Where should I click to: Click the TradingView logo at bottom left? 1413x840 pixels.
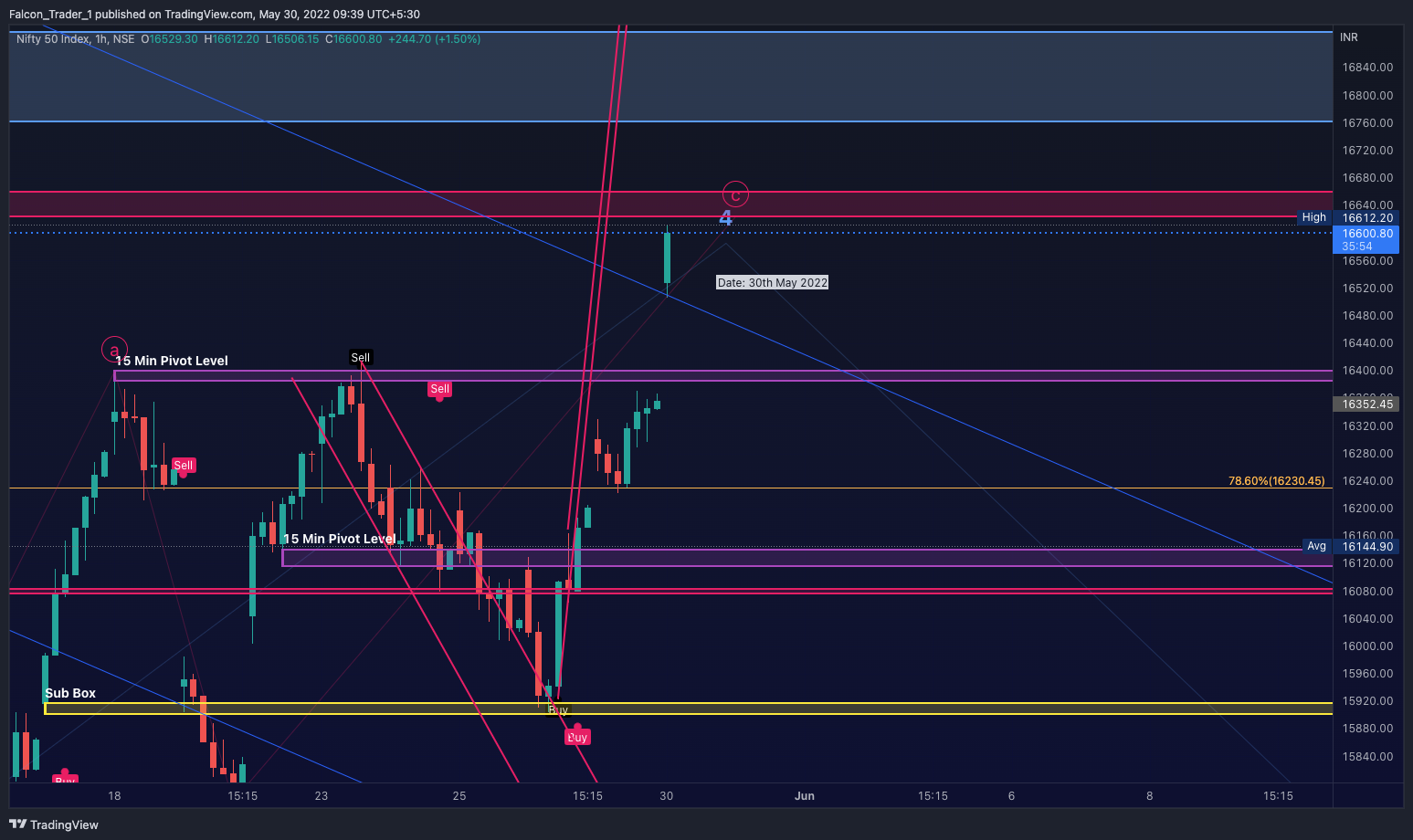coord(54,824)
